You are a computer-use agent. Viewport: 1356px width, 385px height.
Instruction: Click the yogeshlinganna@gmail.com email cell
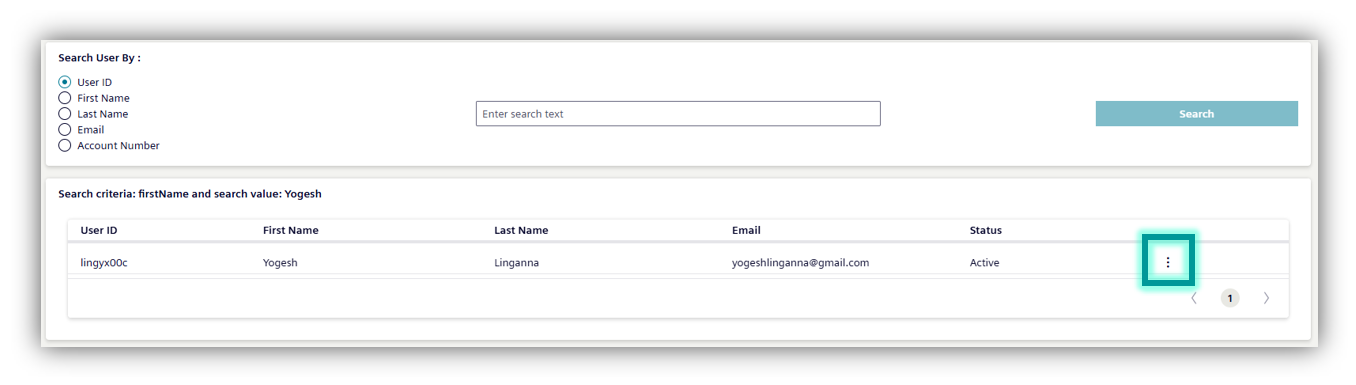click(800, 263)
